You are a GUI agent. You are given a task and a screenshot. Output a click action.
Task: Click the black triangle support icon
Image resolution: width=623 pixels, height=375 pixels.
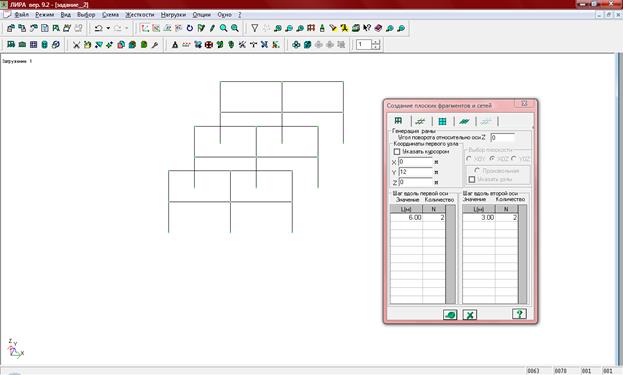click(x=175, y=45)
